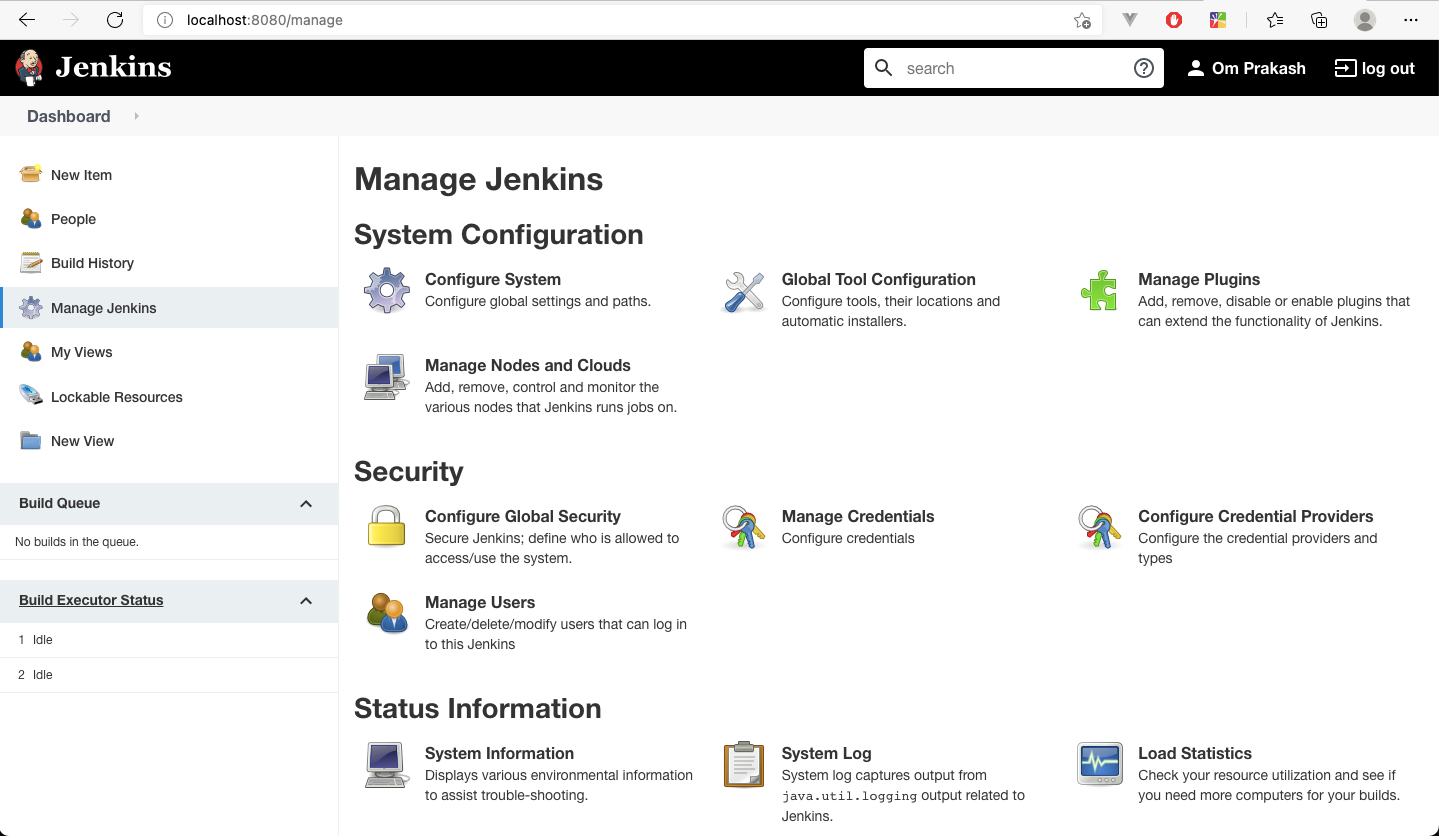Click the Lockable Resources drive icon
Viewport: 1439px width, 836px height.
31,396
